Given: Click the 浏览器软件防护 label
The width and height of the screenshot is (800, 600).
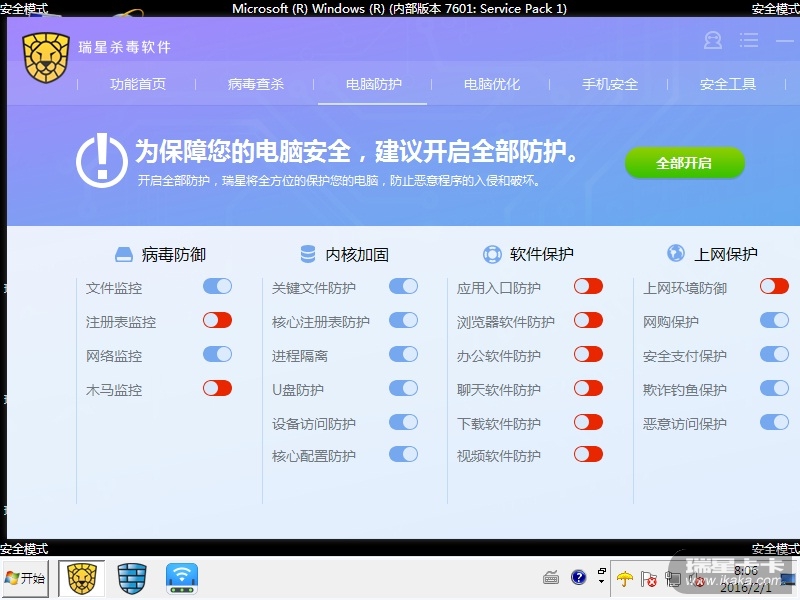Looking at the screenshot, I should click(x=505, y=322).
